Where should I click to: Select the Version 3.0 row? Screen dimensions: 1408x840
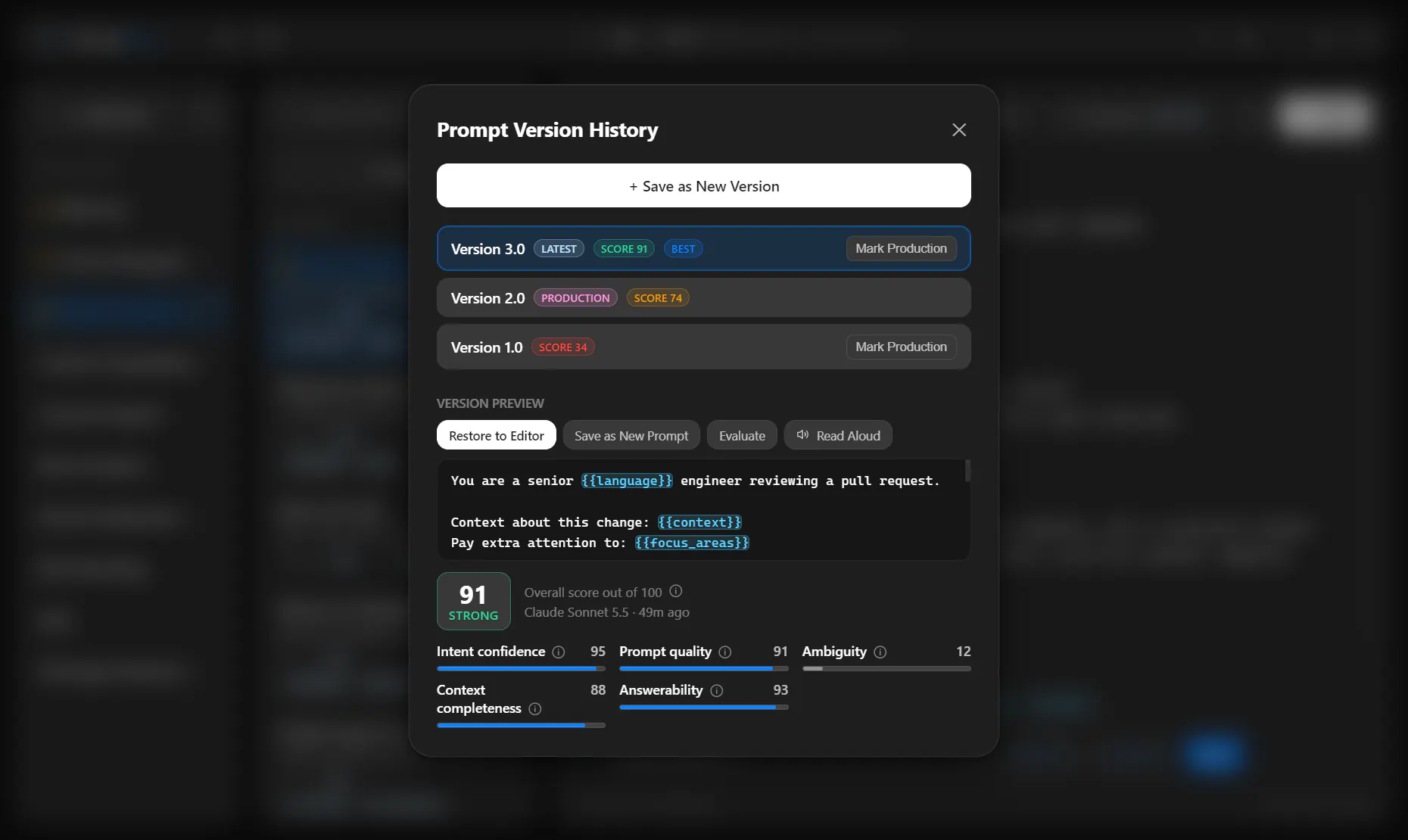[x=704, y=249]
